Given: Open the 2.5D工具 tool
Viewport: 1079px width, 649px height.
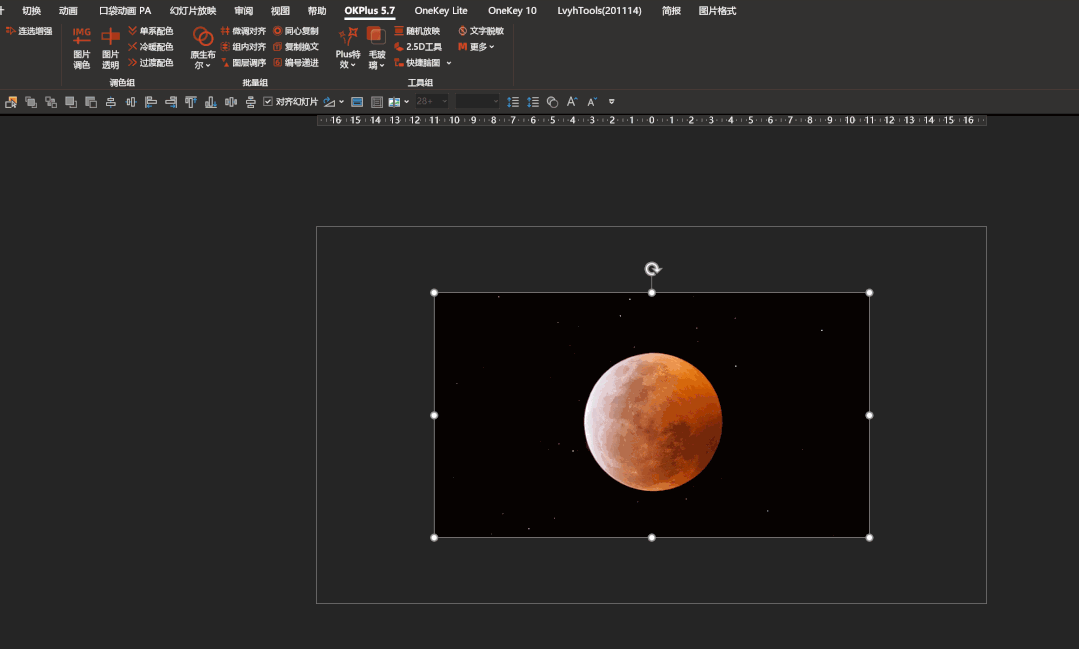Looking at the screenshot, I should [x=418, y=47].
